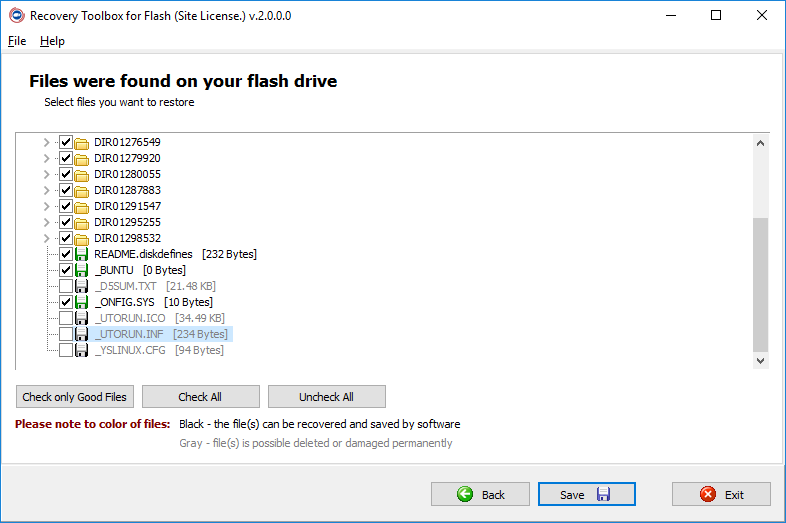Click the file list scrollbar thumb
This screenshot has height=523, width=786.
click(760, 285)
